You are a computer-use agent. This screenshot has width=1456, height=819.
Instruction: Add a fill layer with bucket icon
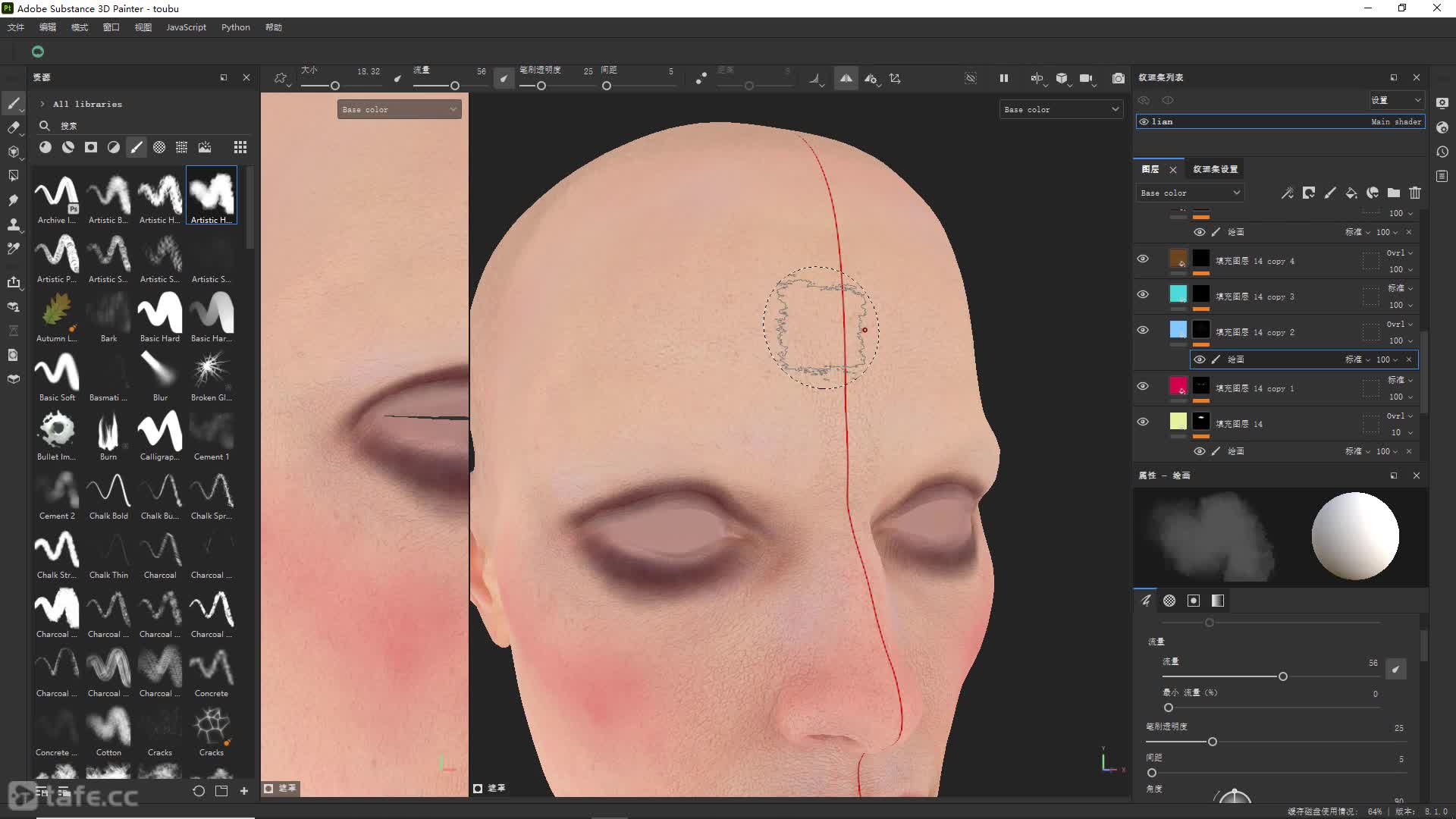(x=1351, y=193)
